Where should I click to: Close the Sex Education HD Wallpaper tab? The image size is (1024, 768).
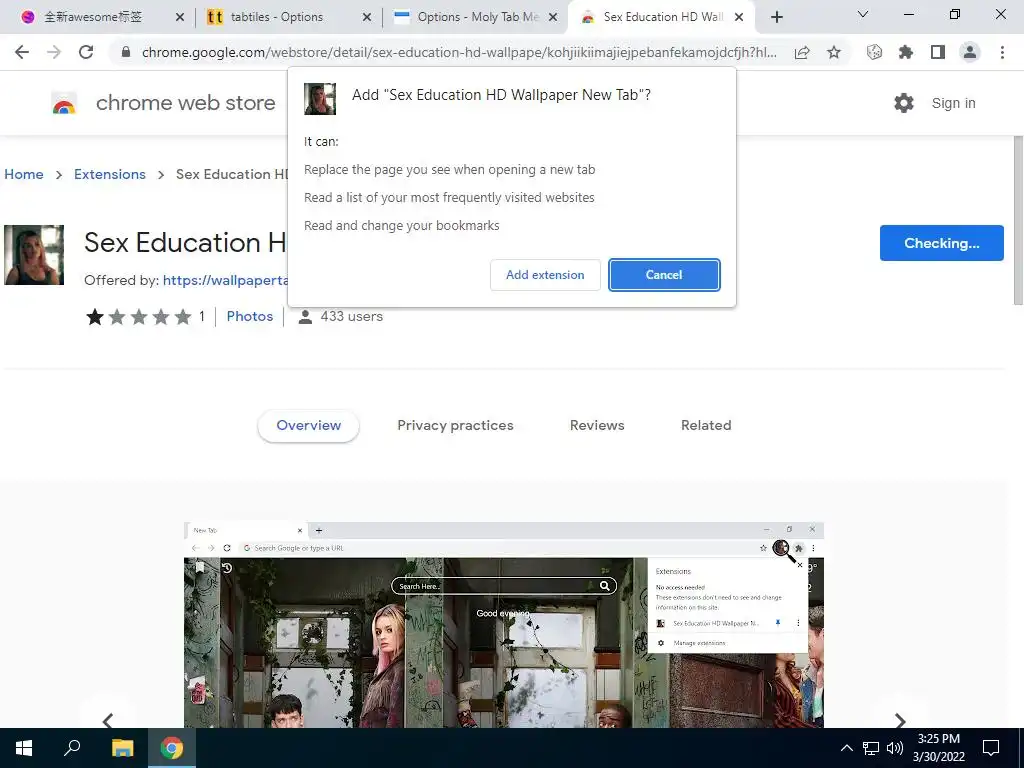pyautogui.click(x=739, y=17)
